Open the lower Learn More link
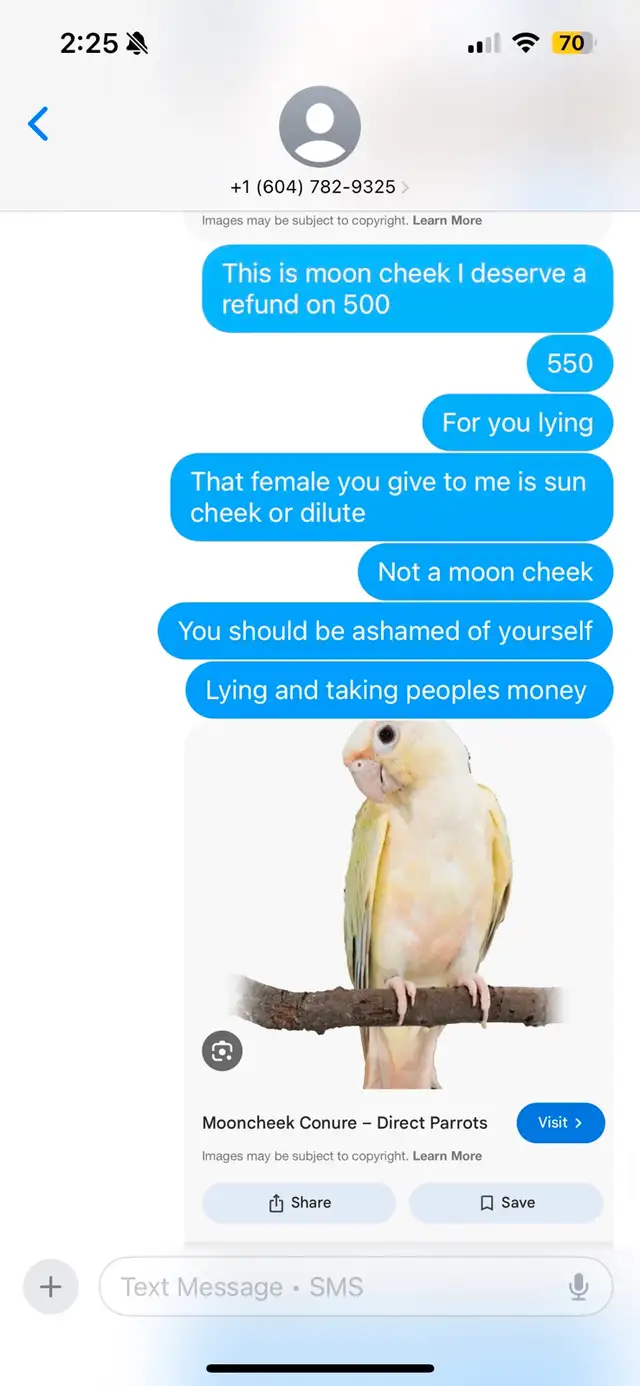 click(x=447, y=1156)
